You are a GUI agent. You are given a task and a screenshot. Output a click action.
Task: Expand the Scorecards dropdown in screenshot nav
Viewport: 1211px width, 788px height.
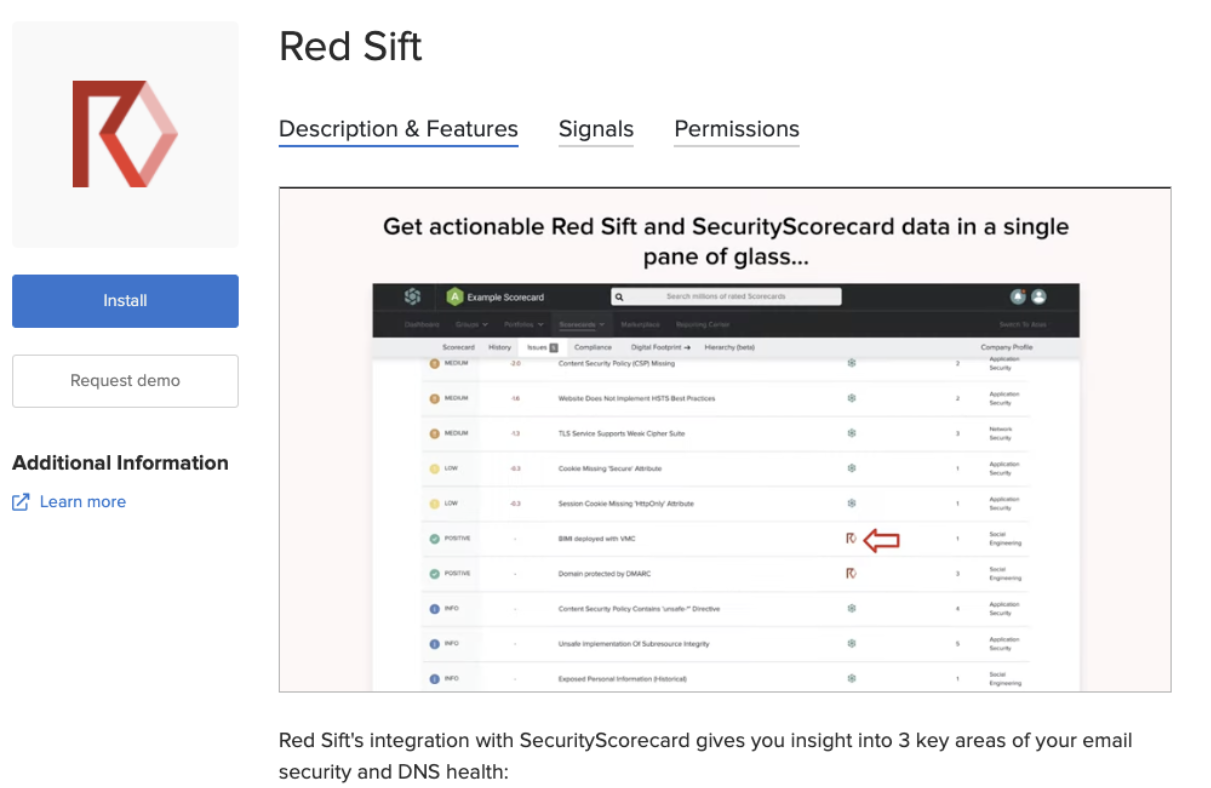(581, 325)
